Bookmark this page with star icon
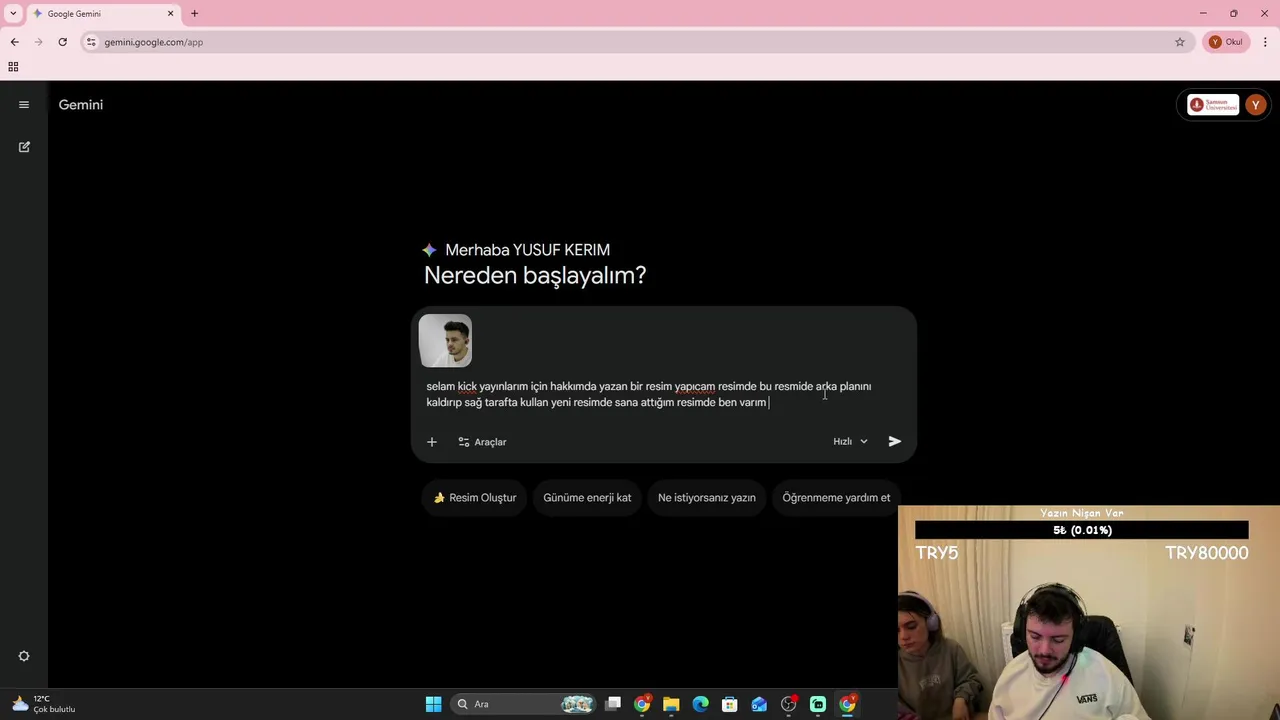 click(x=1180, y=42)
